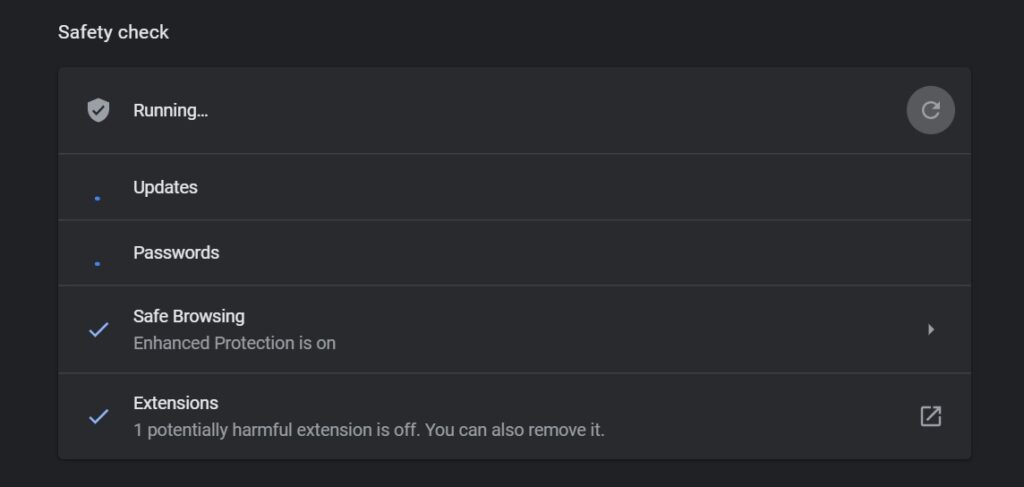Image resolution: width=1024 pixels, height=487 pixels.
Task: Open extensions via the external link icon
Action: click(x=930, y=416)
